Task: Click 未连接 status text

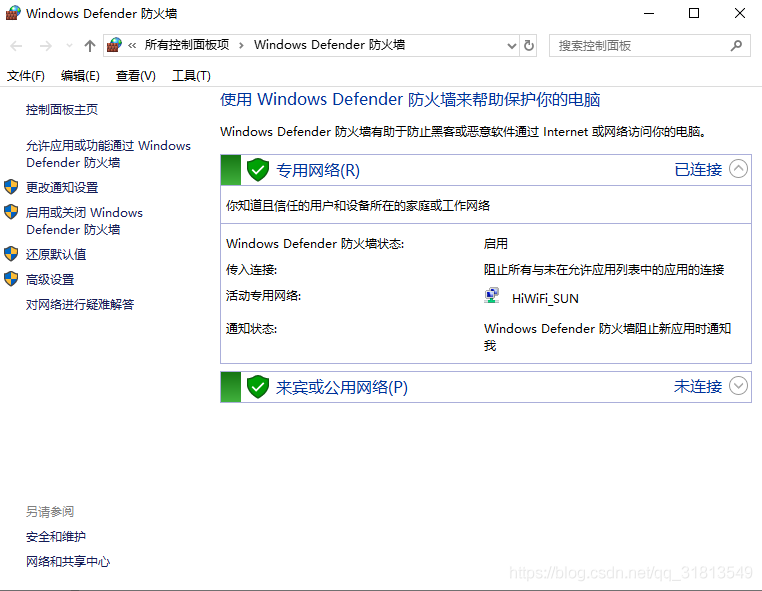Action: point(698,386)
